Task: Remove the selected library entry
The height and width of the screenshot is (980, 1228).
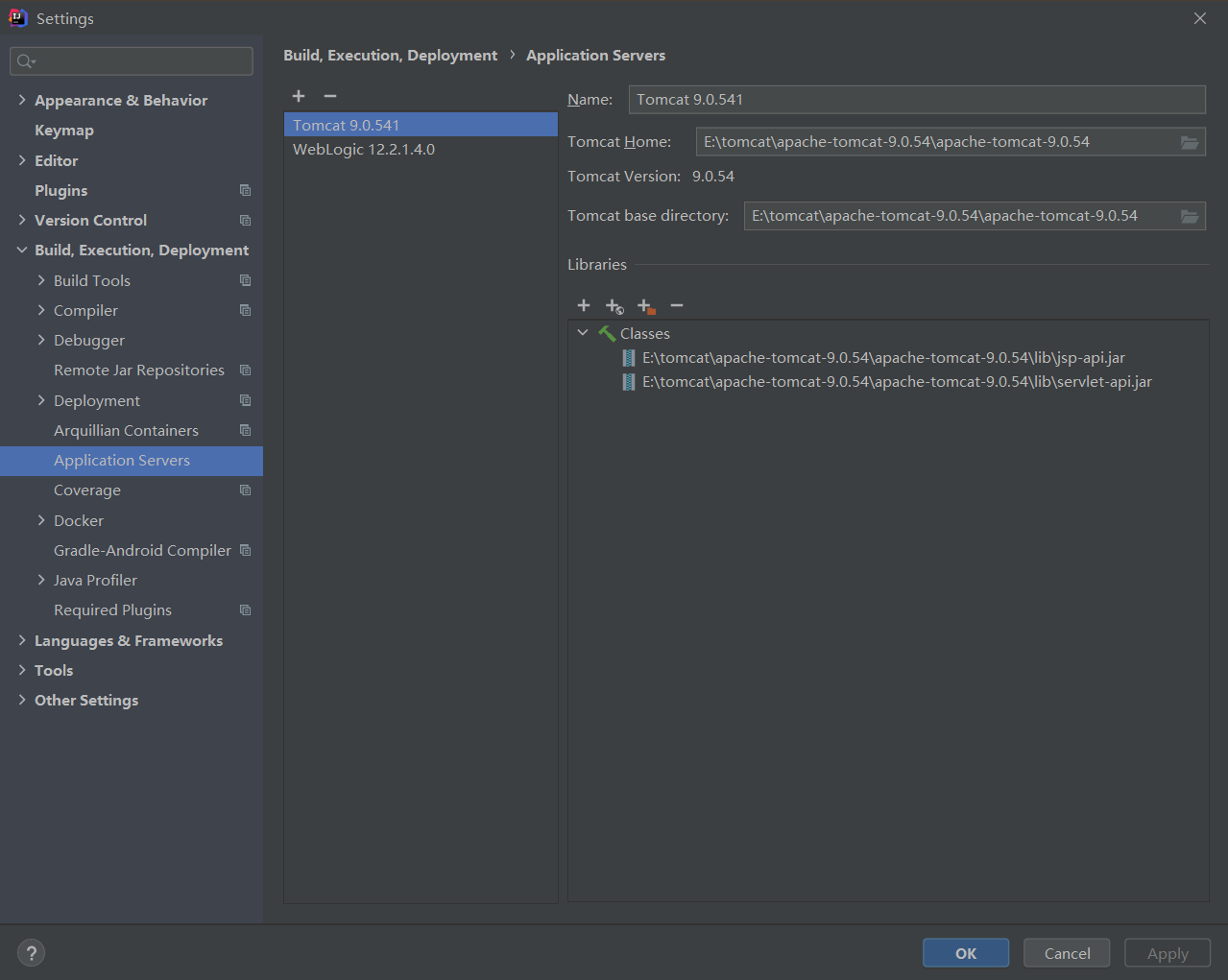Action: coord(677,305)
